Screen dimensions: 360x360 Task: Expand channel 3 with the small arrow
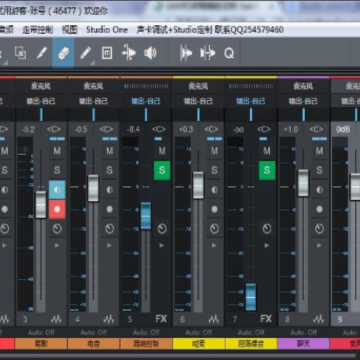coord(57,245)
